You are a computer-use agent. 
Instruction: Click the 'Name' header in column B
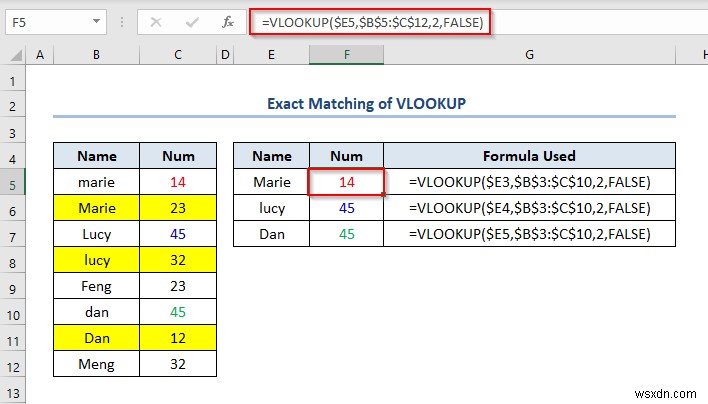coord(97,156)
